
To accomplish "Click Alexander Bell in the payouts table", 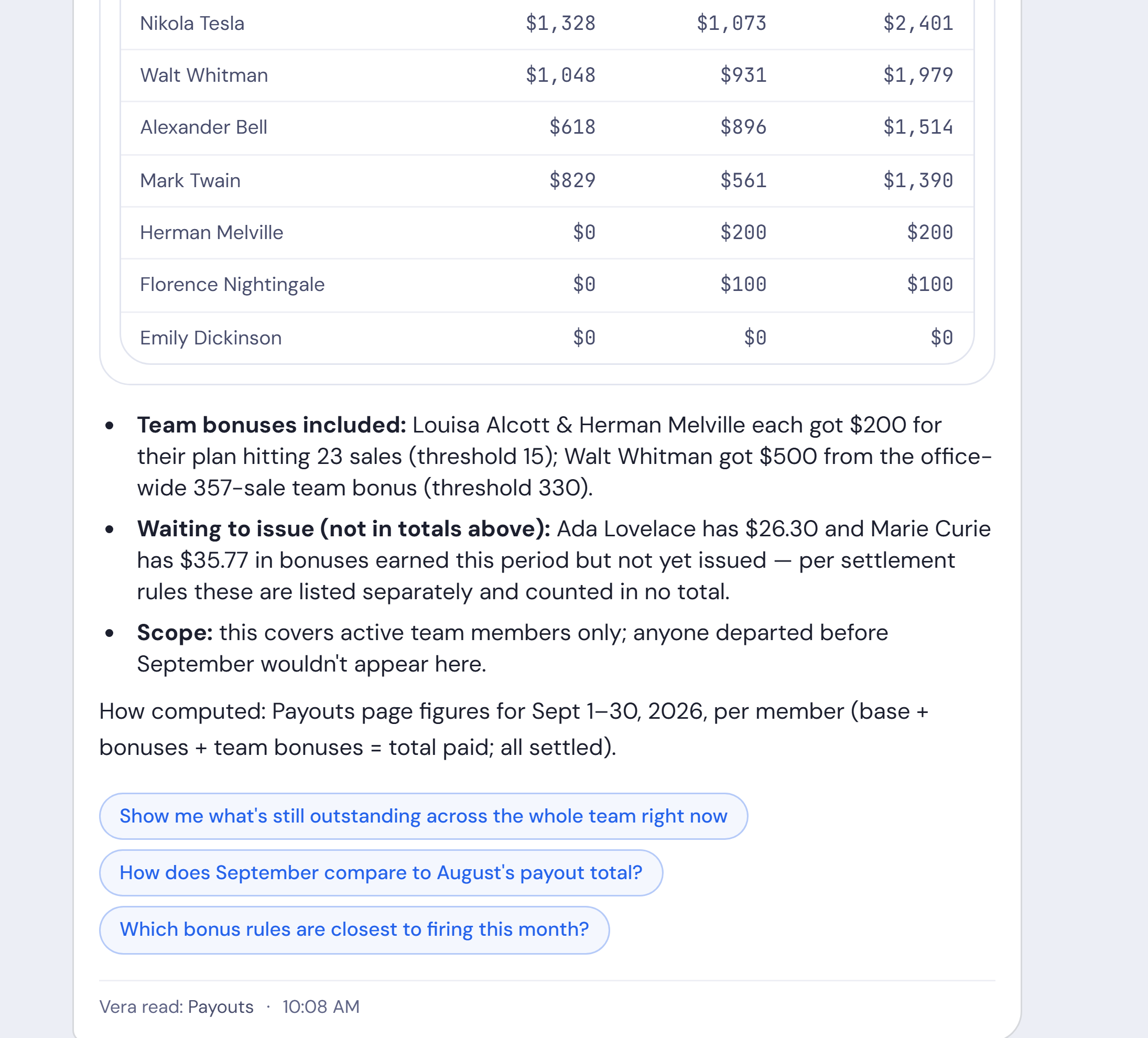I will click(x=204, y=127).
